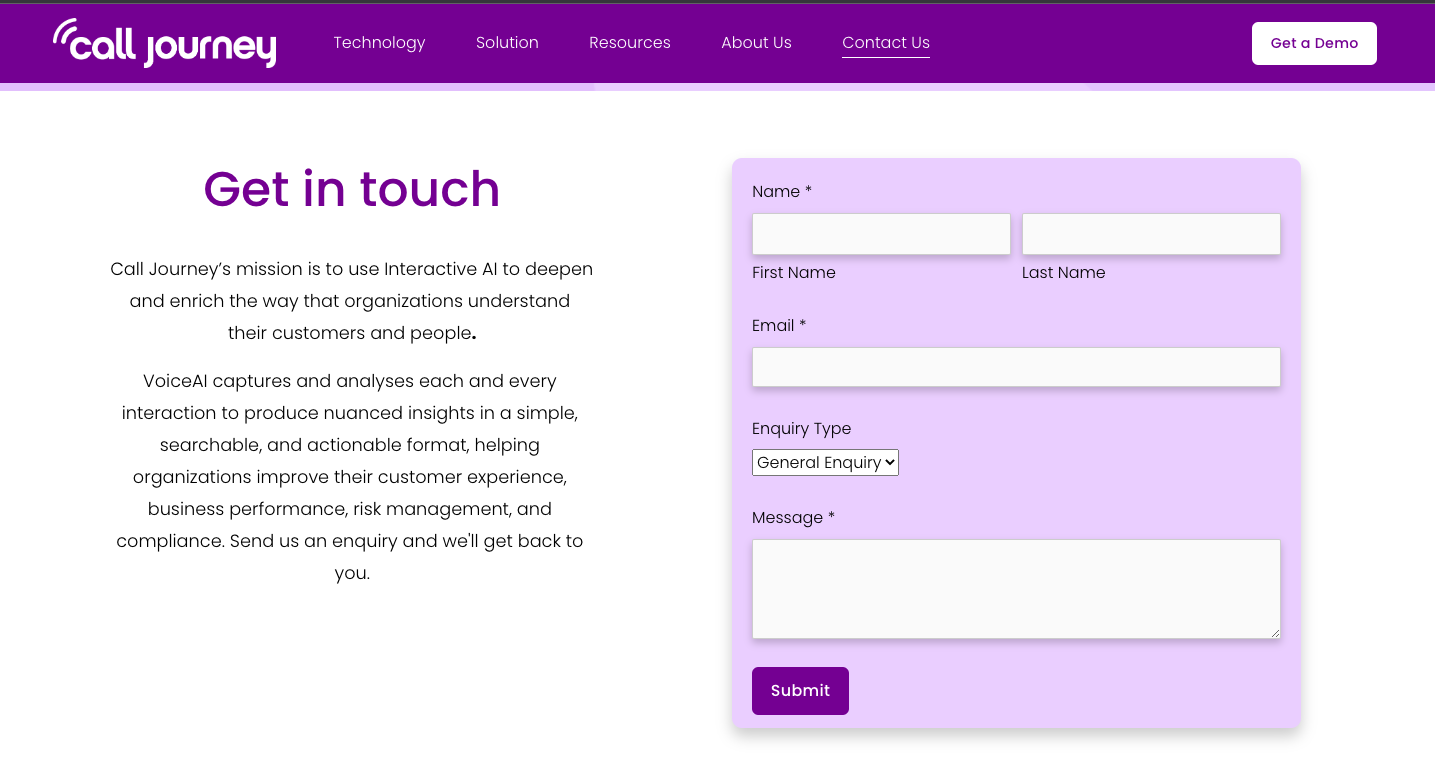
Task: Click inside the Message text area
Action: click(x=1016, y=589)
